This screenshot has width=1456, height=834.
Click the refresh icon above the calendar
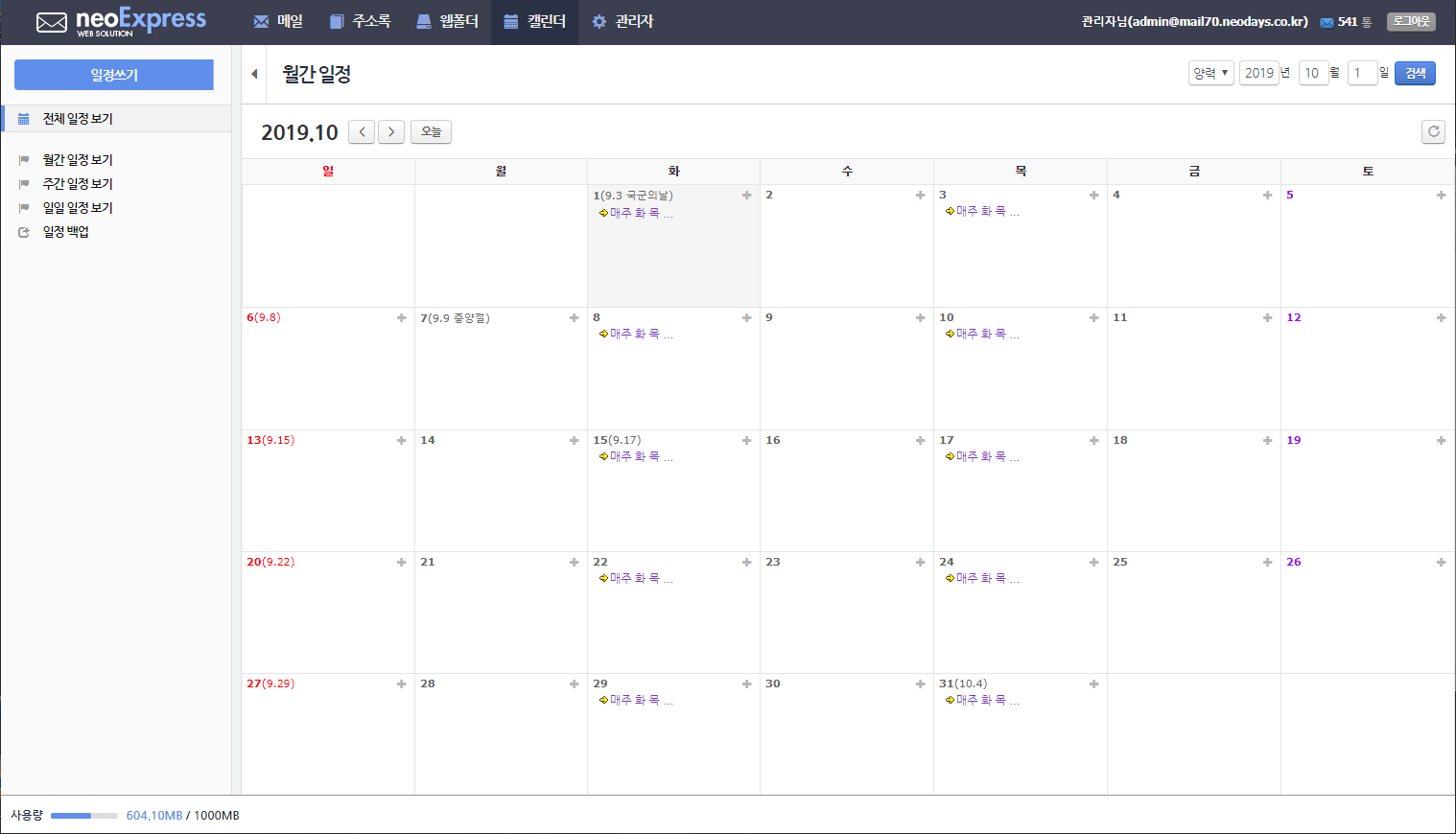click(1433, 132)
